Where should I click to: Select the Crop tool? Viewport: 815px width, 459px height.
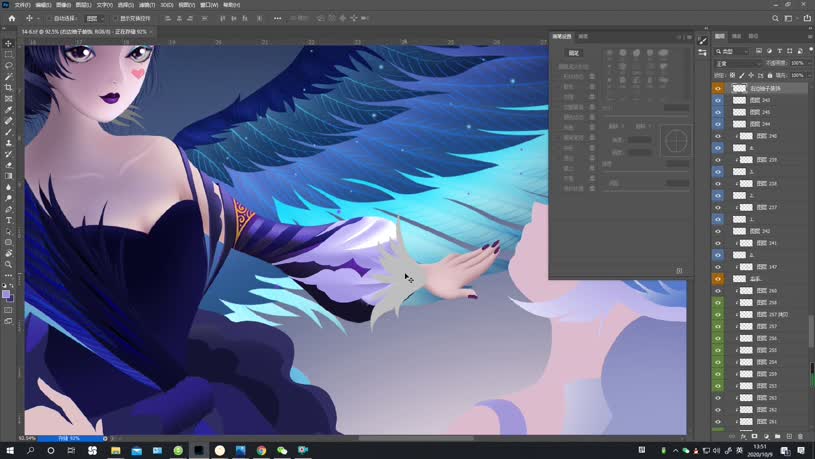tap(8, 87)
